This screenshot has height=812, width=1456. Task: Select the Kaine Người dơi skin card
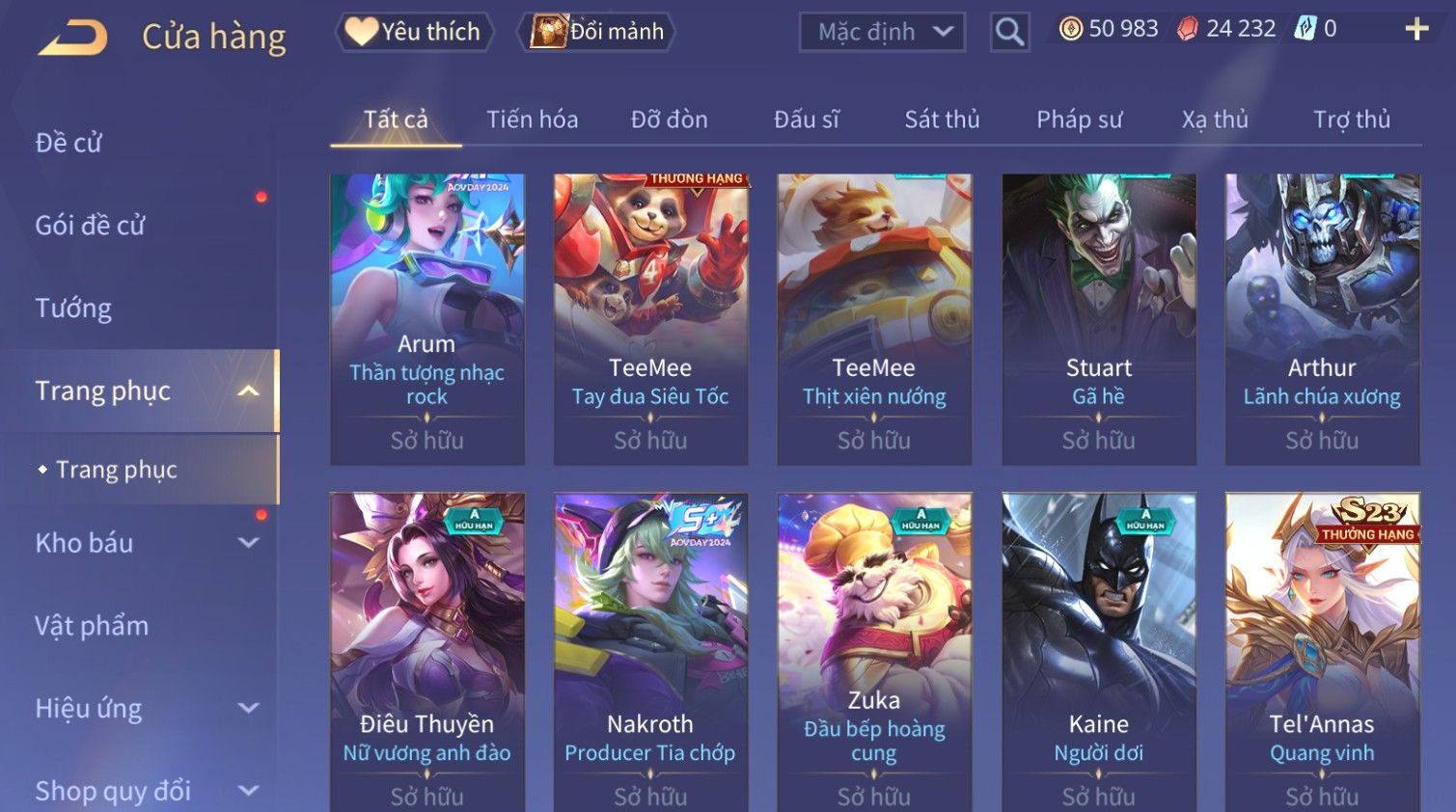coord(1098,652)
